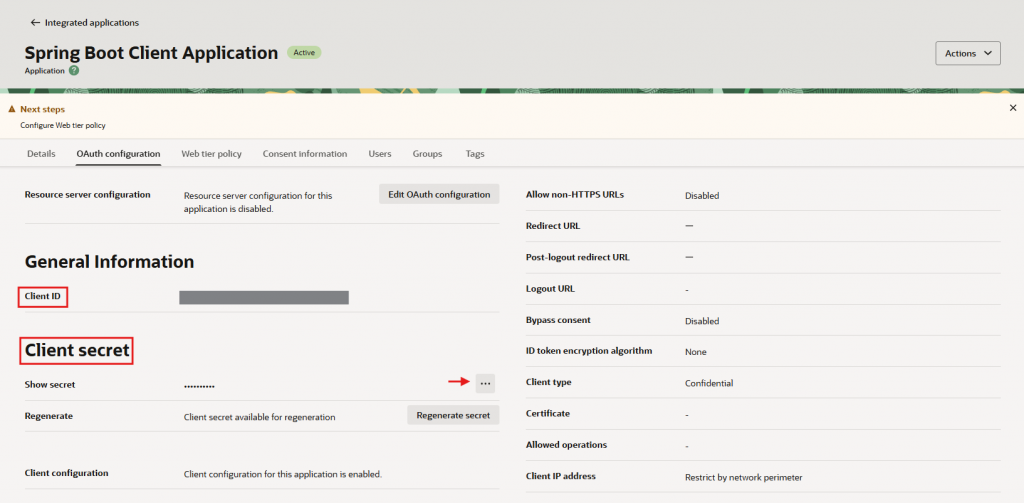This screenshot has width=1024, height=503.
Task: Click the masked secret dots value
Action: 199,386
